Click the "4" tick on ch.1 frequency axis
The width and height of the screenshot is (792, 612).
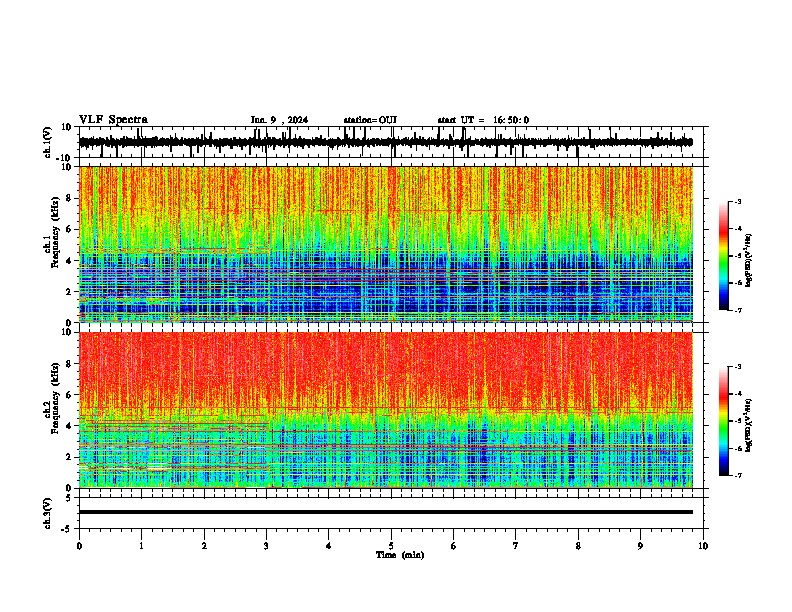[x=70, y=261]
